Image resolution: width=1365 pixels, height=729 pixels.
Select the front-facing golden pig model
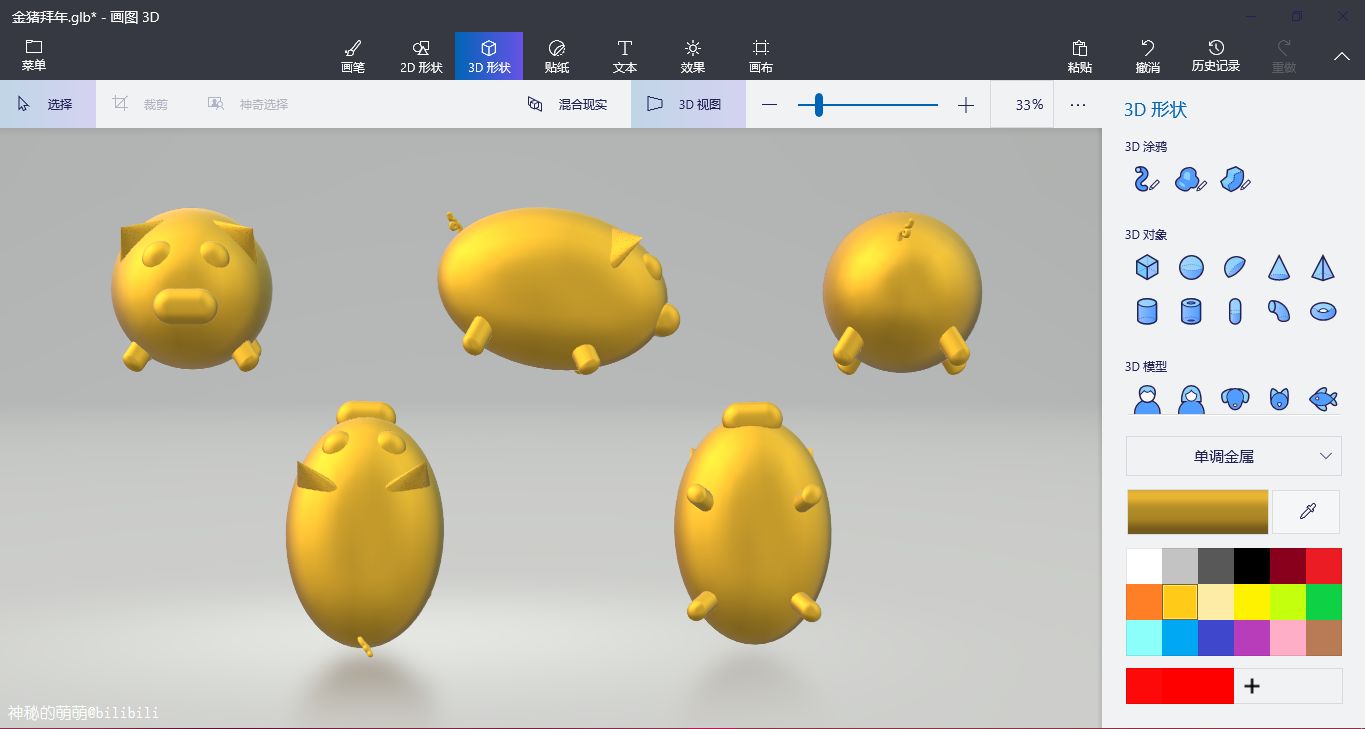[x=190, y=290]
